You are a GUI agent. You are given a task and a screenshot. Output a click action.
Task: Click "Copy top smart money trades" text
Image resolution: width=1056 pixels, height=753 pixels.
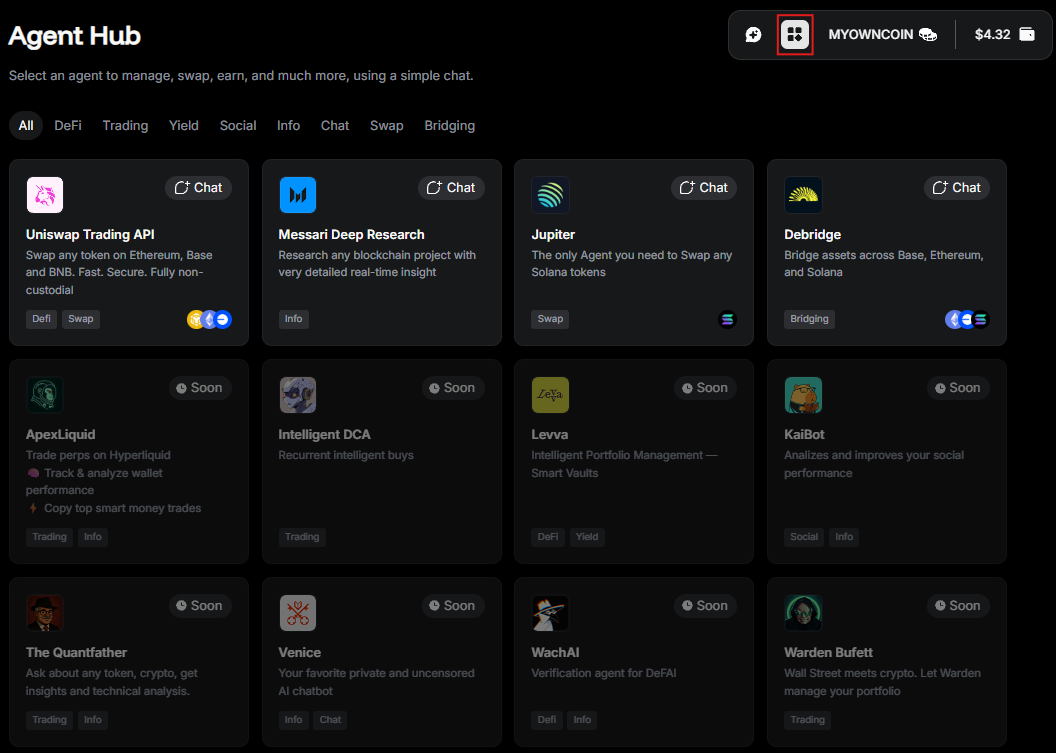tap(123, 508)
